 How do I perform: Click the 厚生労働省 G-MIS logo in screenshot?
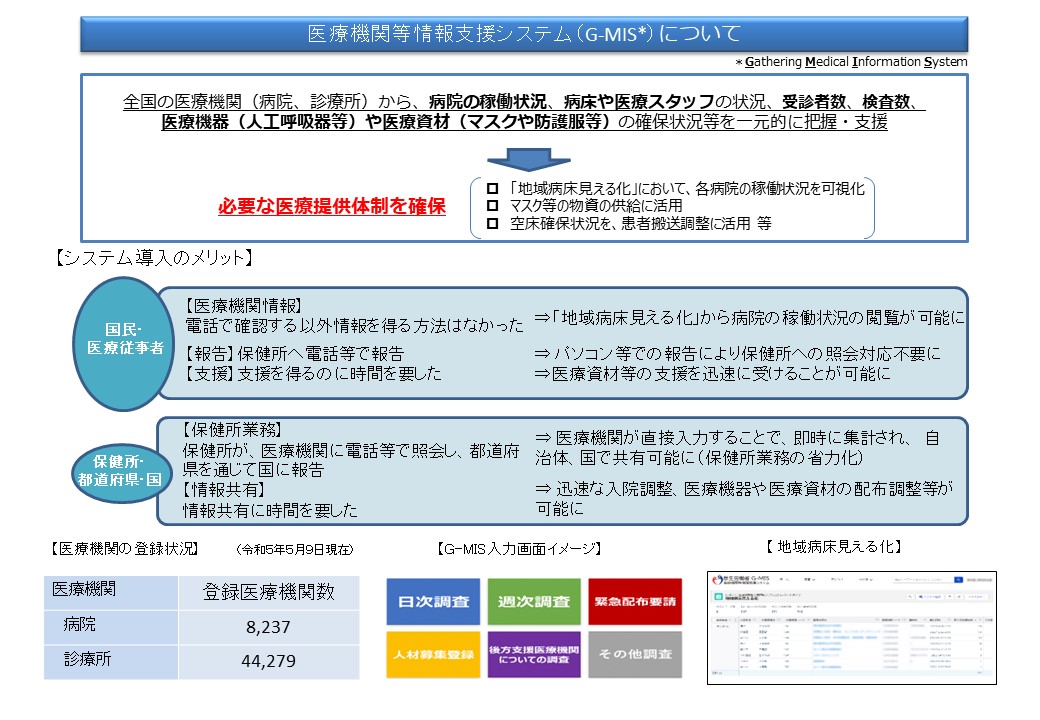click(x=741, y=580)
